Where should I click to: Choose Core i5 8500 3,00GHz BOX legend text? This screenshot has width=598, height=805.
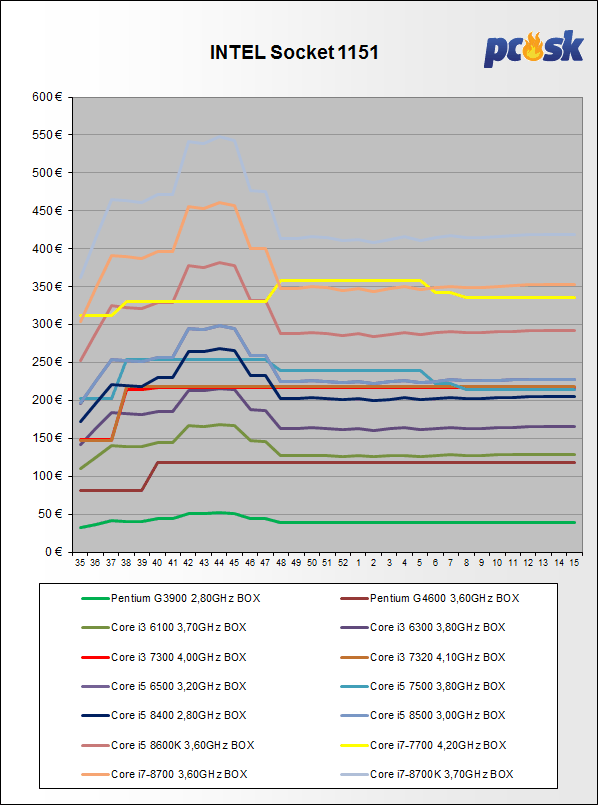(438, 715)
